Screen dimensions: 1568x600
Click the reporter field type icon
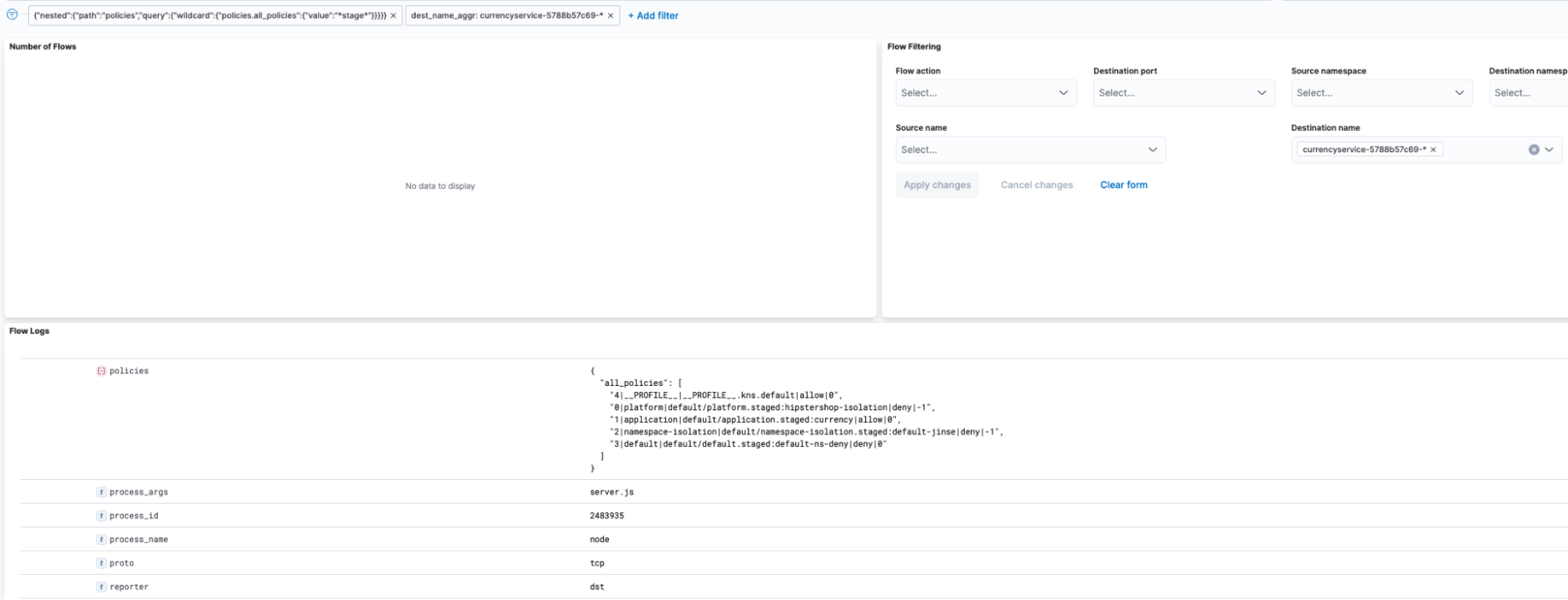(x=101, y=587)
